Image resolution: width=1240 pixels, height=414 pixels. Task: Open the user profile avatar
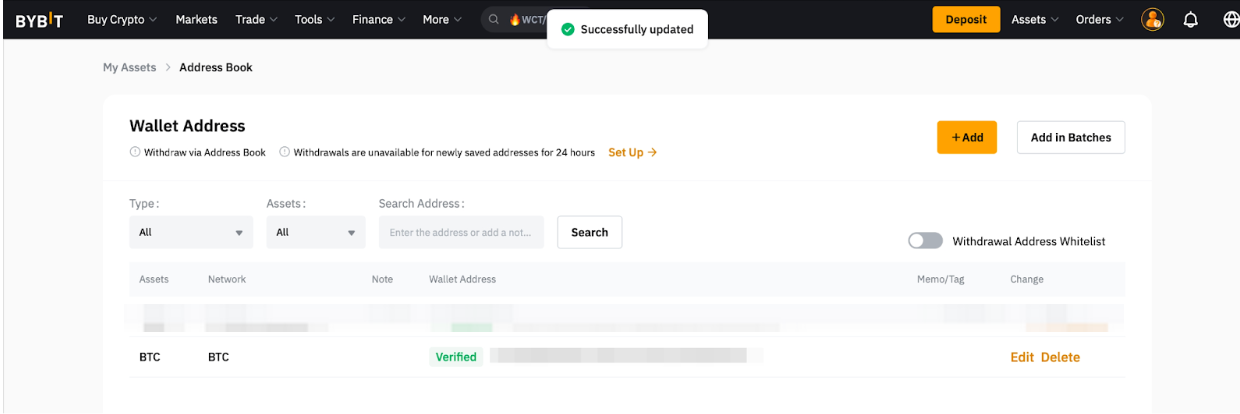click(1153, 20)
